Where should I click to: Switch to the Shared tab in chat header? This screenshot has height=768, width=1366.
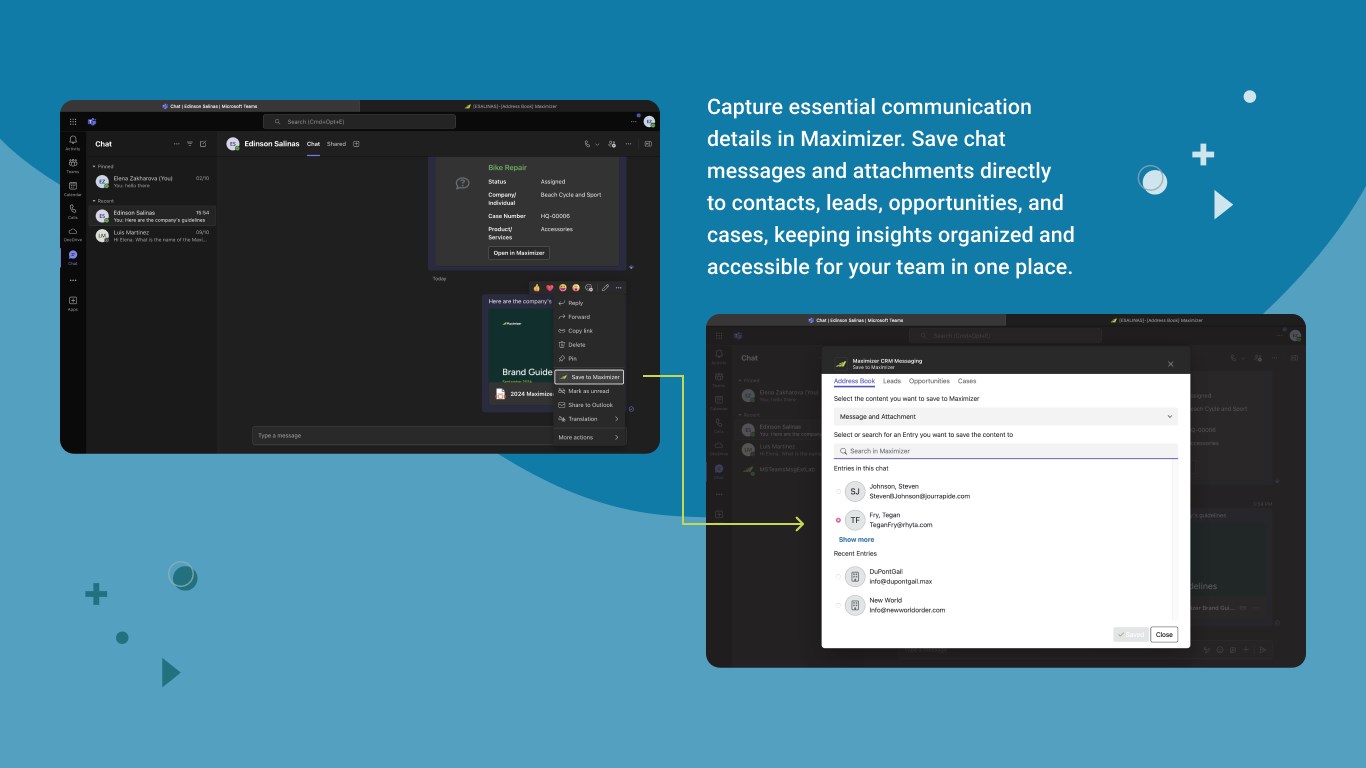(336, 144)
